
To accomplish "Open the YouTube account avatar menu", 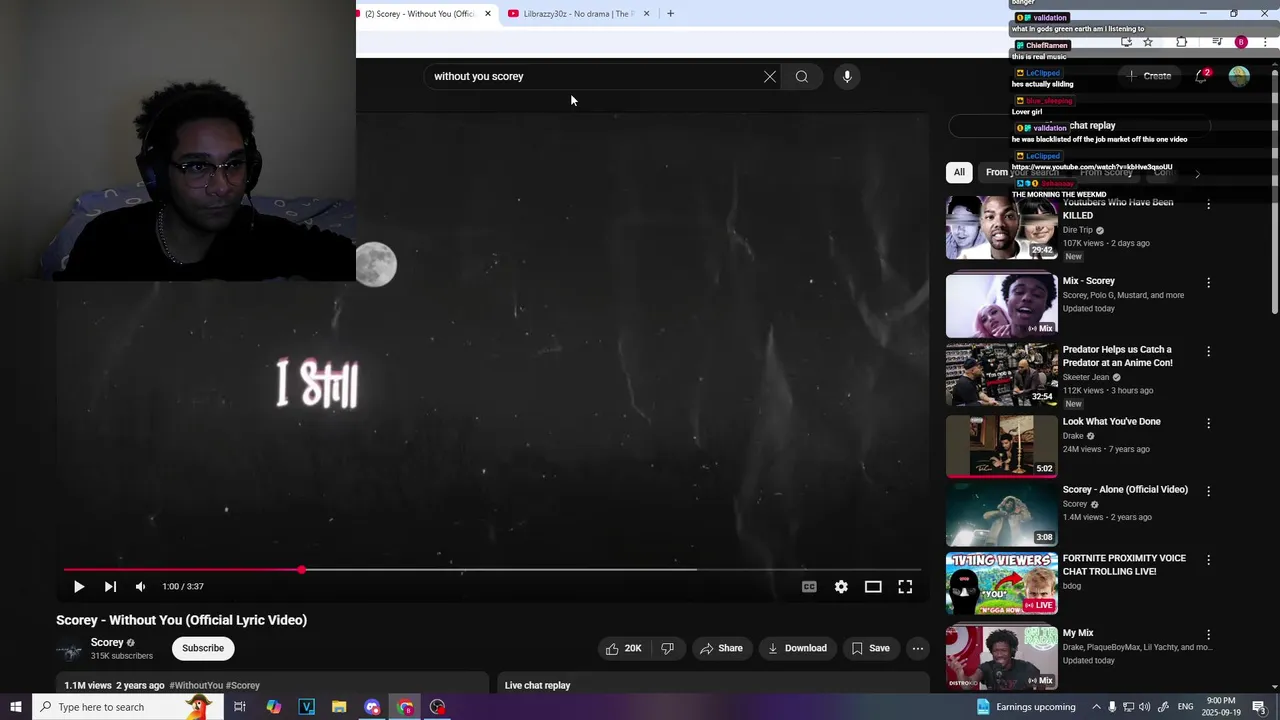I will pyautogui.click(x=1239, y=76).
